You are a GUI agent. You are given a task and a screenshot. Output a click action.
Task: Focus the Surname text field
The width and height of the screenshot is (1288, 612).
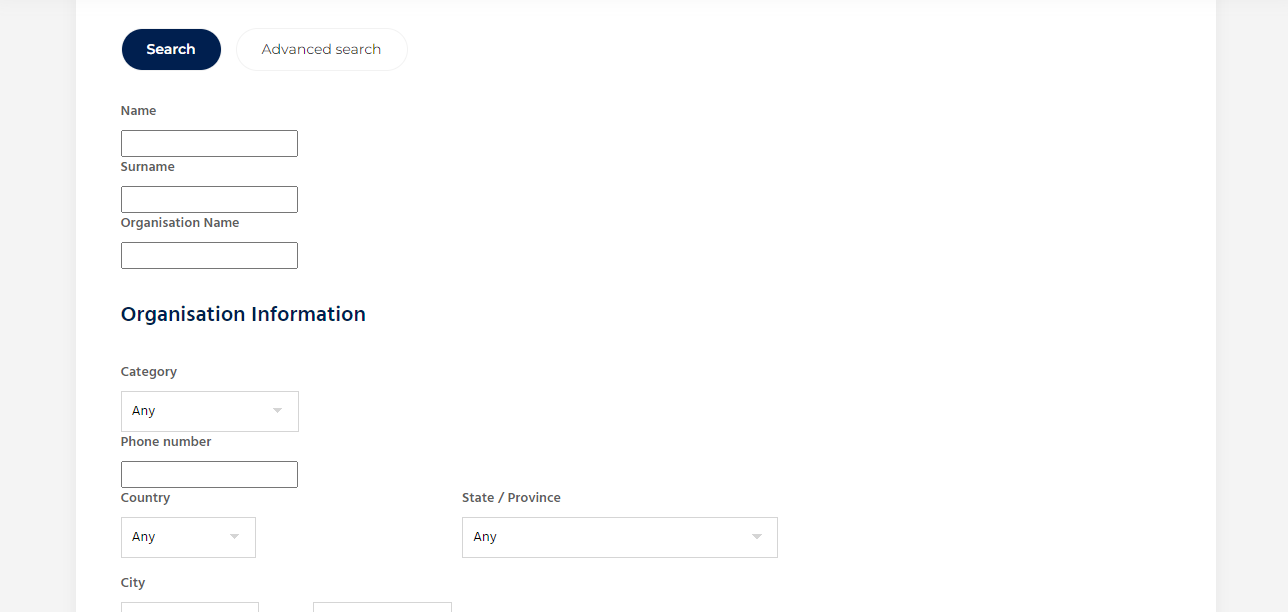pyautogui.click(x=209, y=199)
